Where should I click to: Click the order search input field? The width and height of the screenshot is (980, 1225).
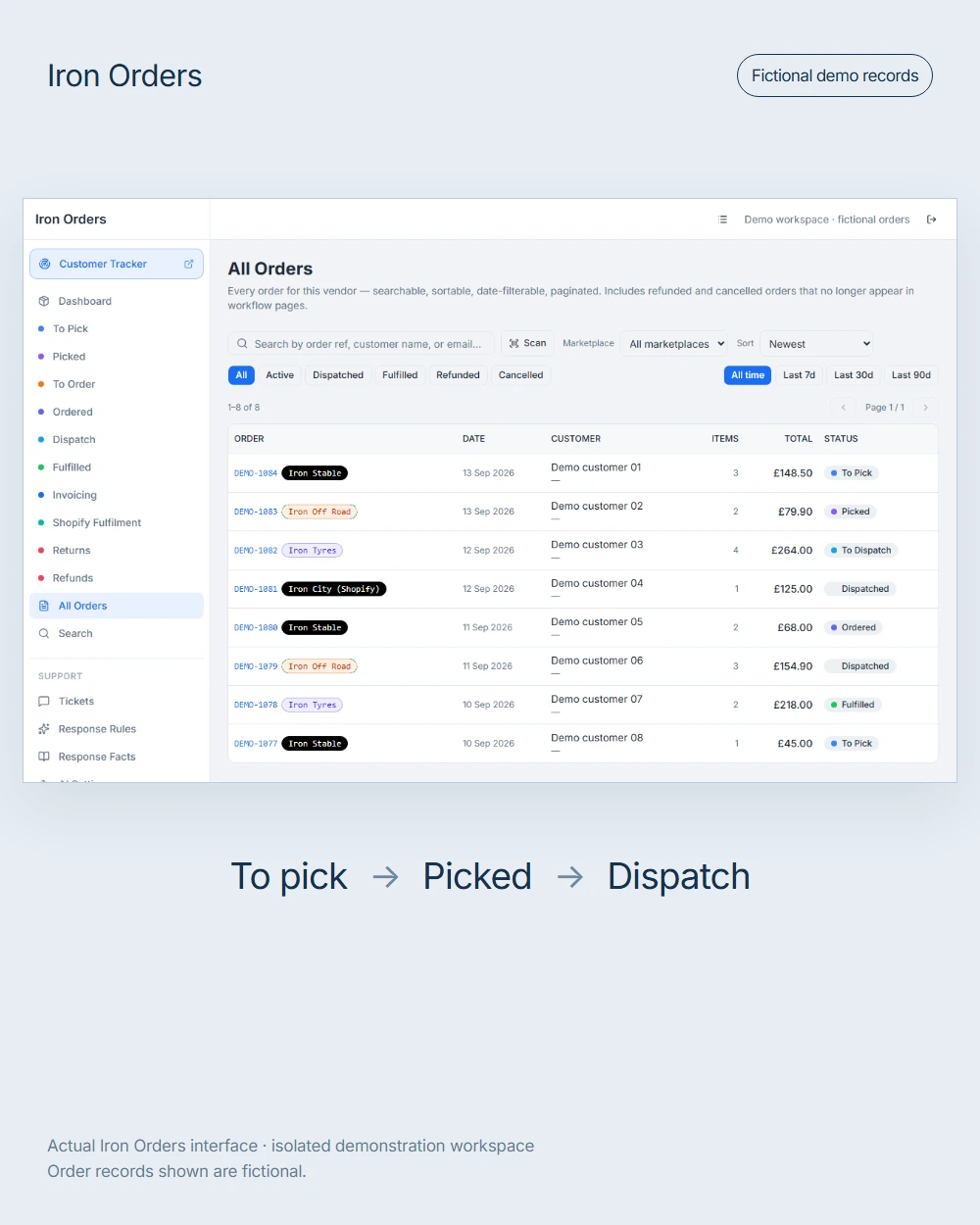point(362,344)
